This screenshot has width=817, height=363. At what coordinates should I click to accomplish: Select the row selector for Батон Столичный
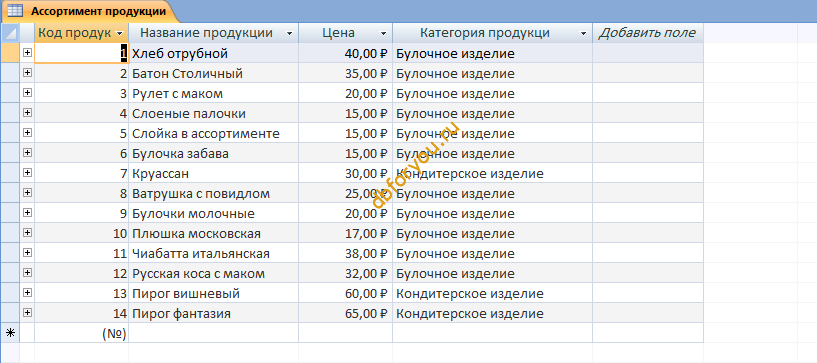[10, 73]
